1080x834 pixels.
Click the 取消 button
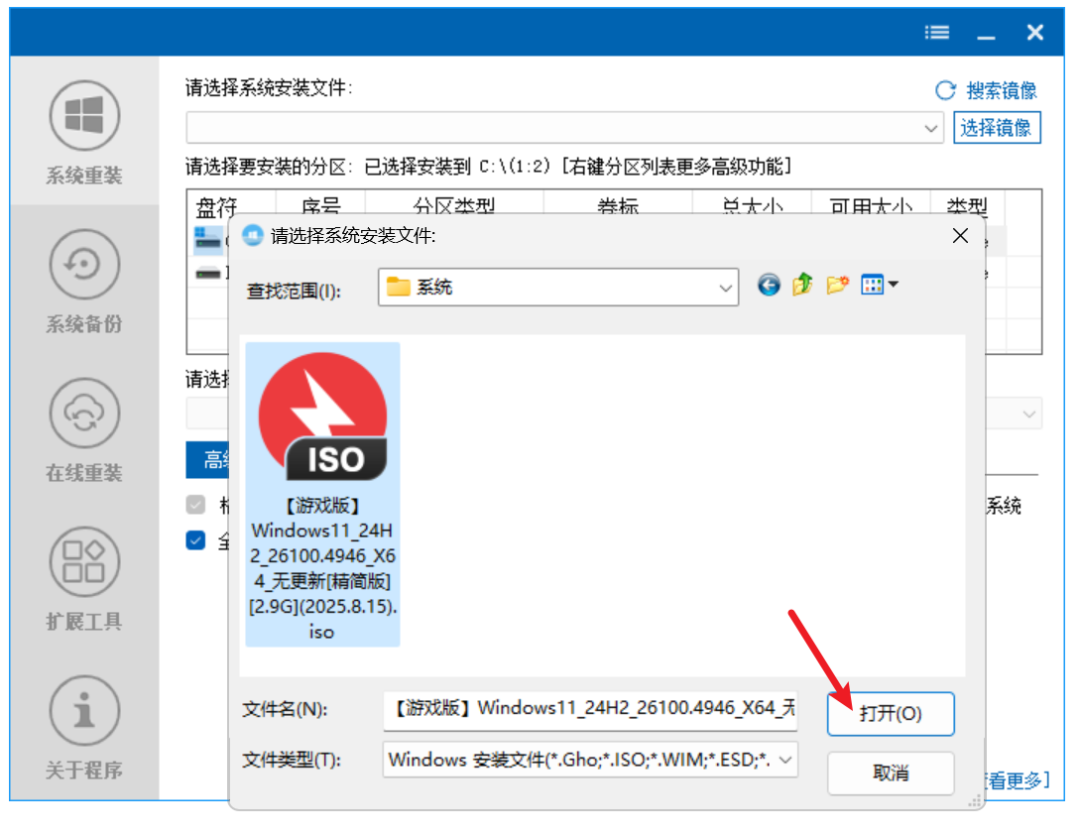(x=891, y=773)
